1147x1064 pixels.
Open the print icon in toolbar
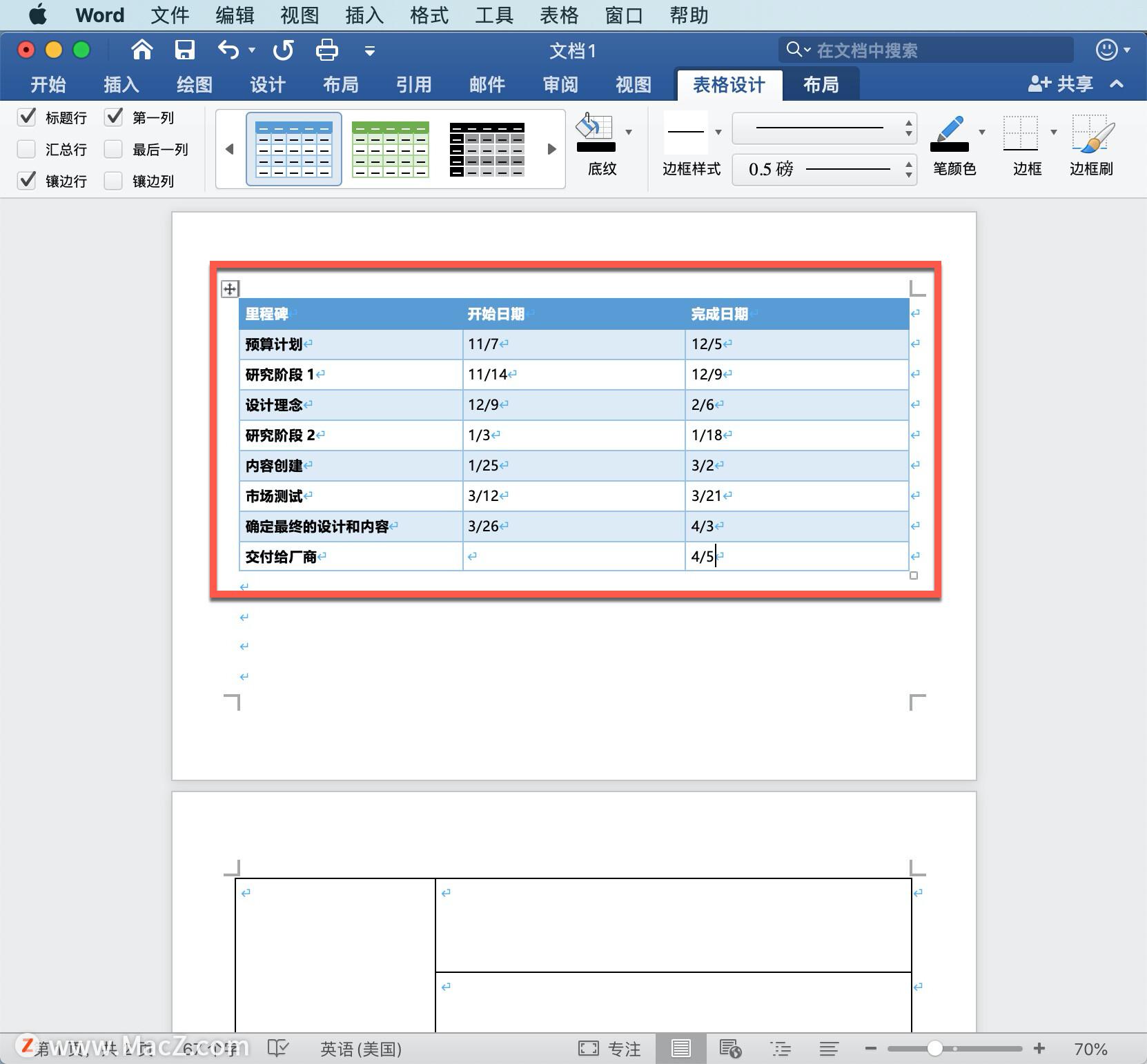click(x=326, y=50)
